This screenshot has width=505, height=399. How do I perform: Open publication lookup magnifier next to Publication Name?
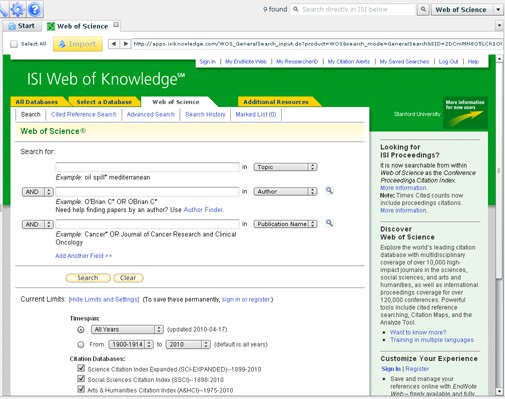click(329, 223)
